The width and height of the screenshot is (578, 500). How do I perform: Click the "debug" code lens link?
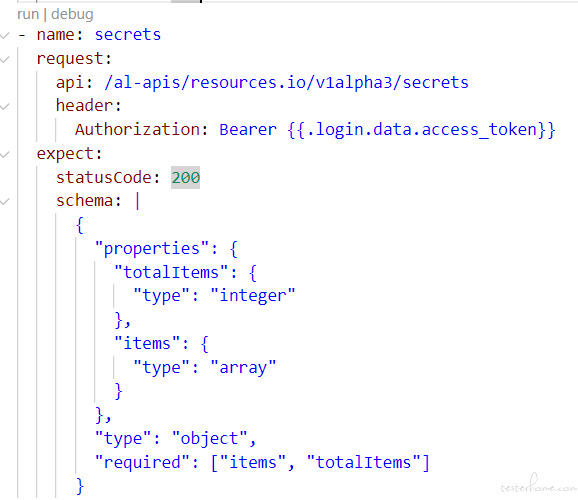(x=72, y=15)
